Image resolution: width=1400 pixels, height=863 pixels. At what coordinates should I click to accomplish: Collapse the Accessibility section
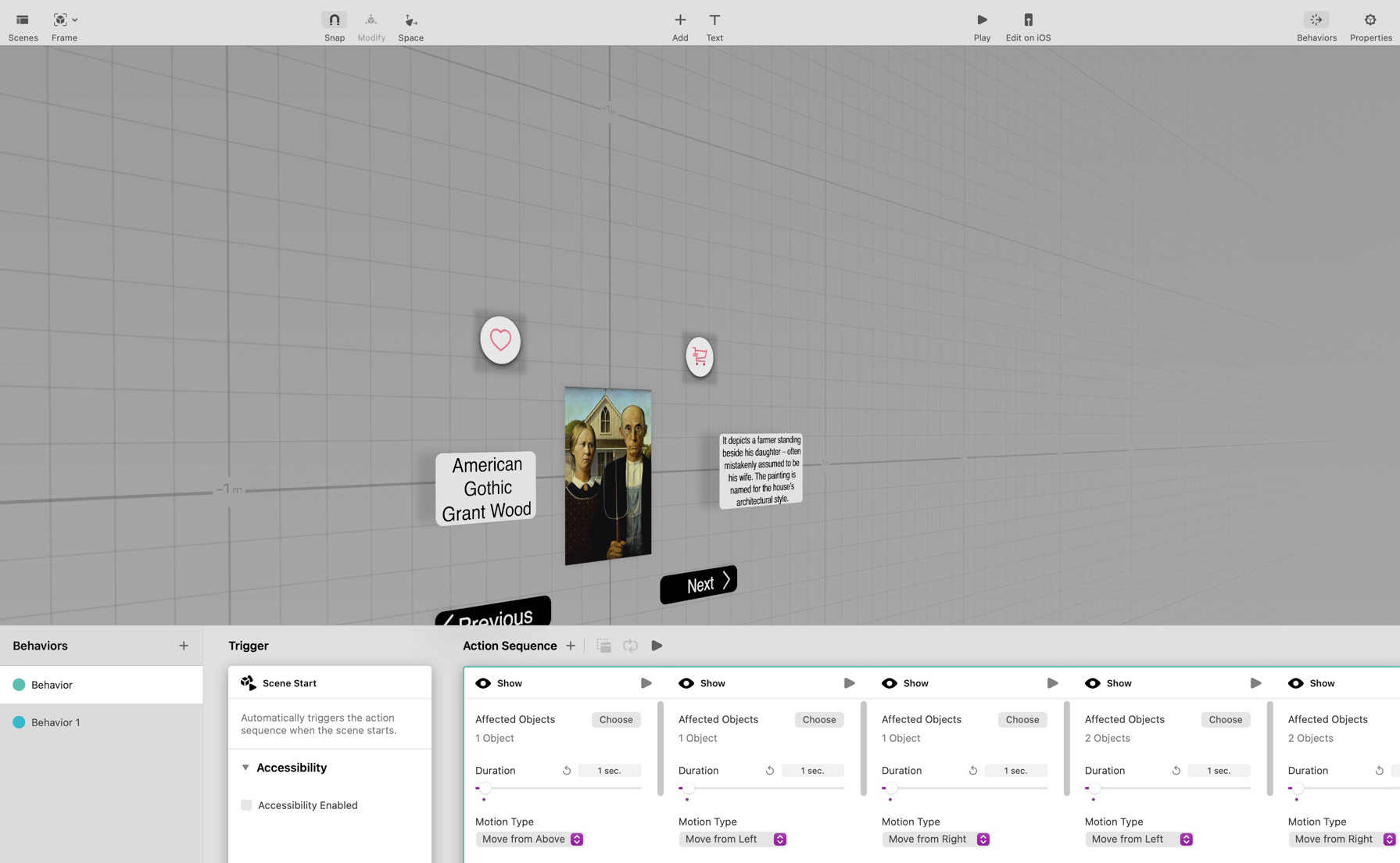(x=245, y=768)
